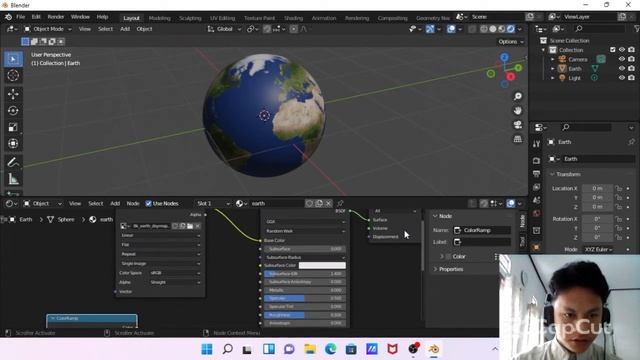Open the File menu
Screen dimensions: 640x360
coord(20,17)
